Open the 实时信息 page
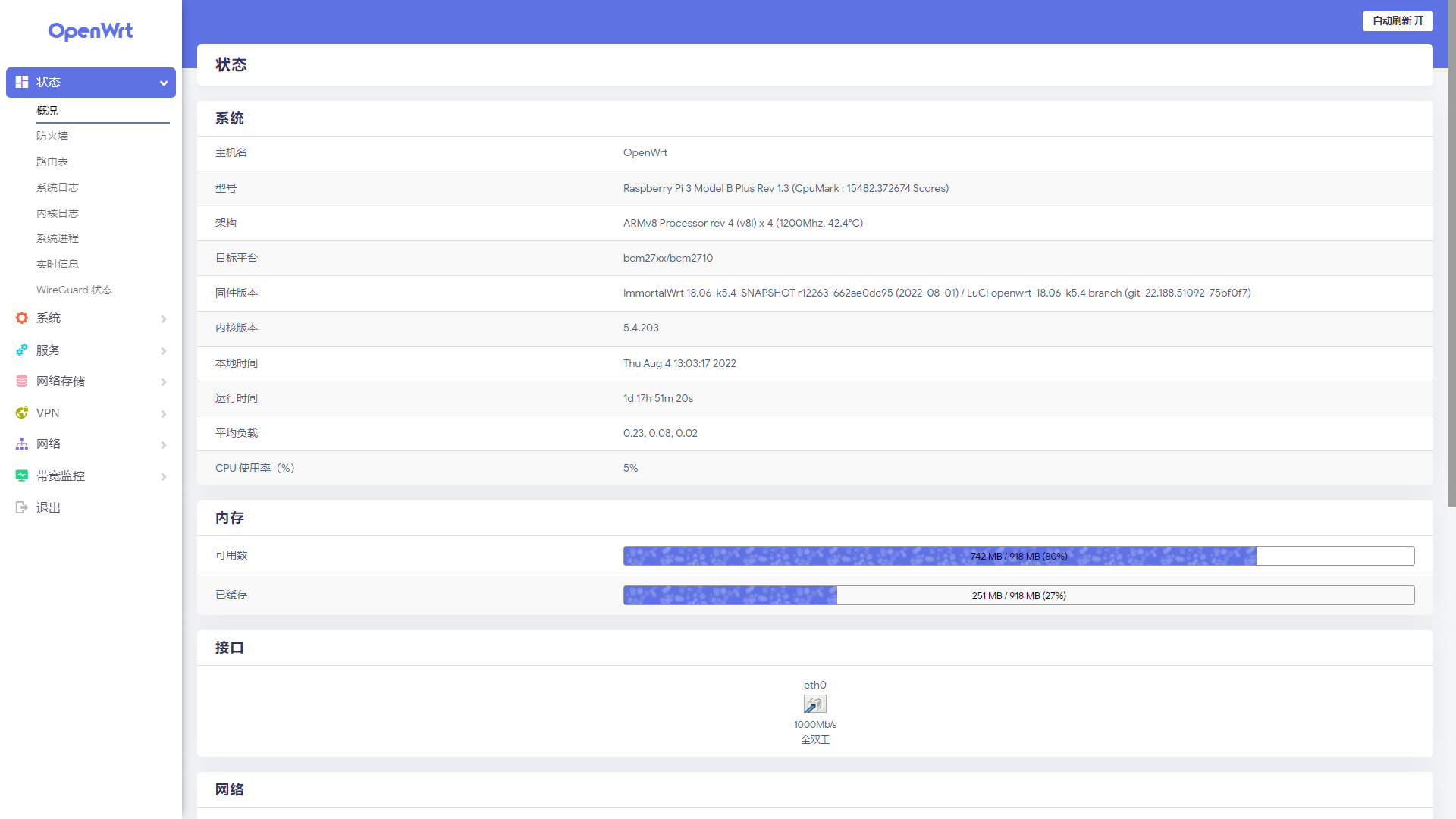The width and height of the screenshot is (1456, 819). [58, 264]
